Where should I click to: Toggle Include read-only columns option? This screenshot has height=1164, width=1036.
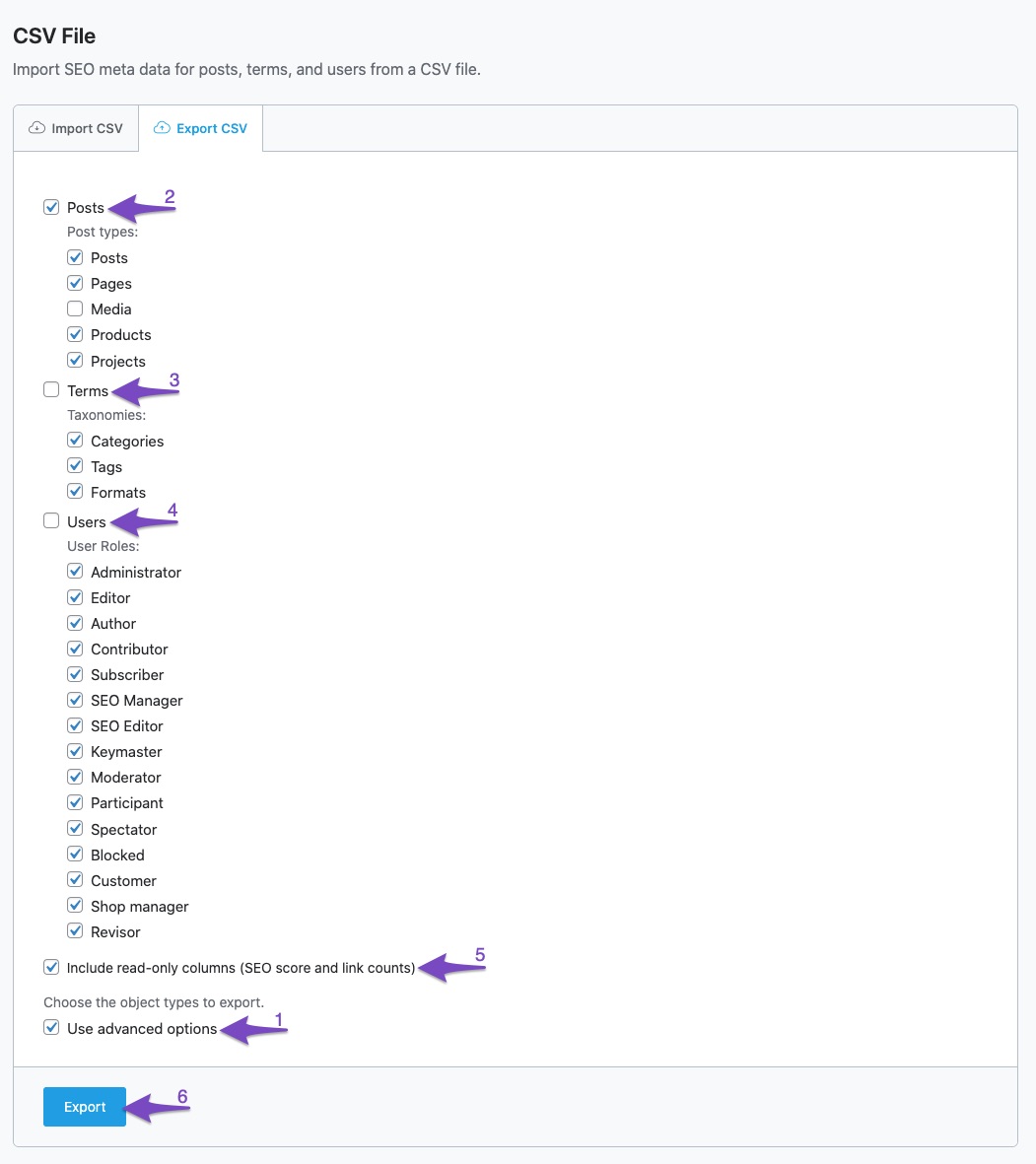tap(51, 968)
